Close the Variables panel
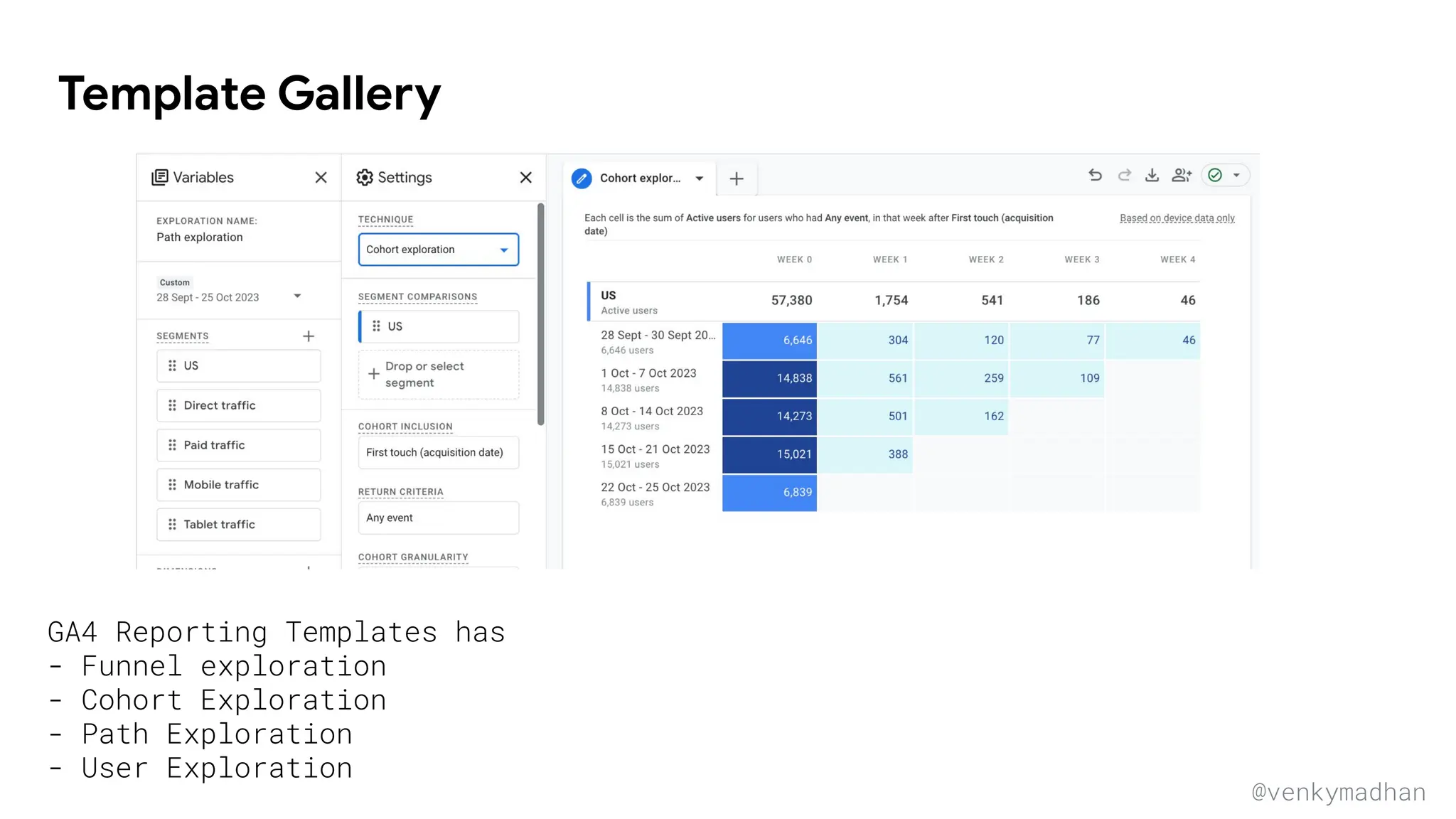 coord(321,178)
